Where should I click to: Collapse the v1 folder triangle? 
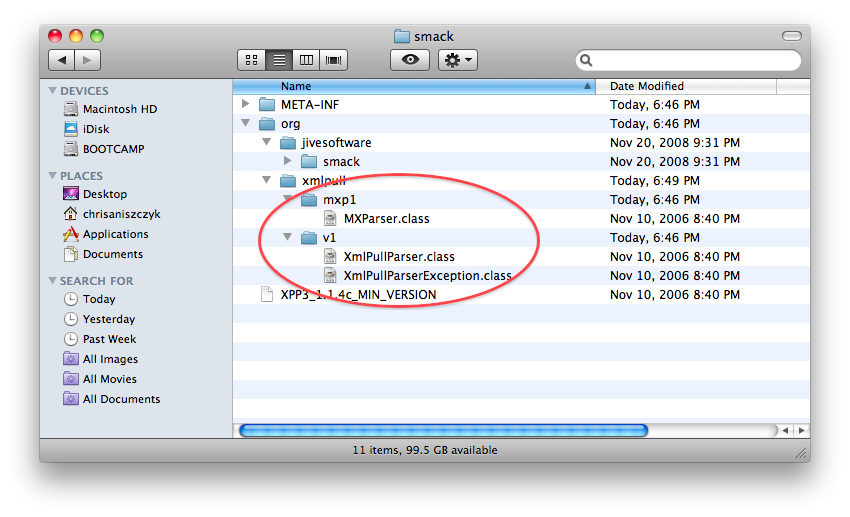[x=287, y=237]
